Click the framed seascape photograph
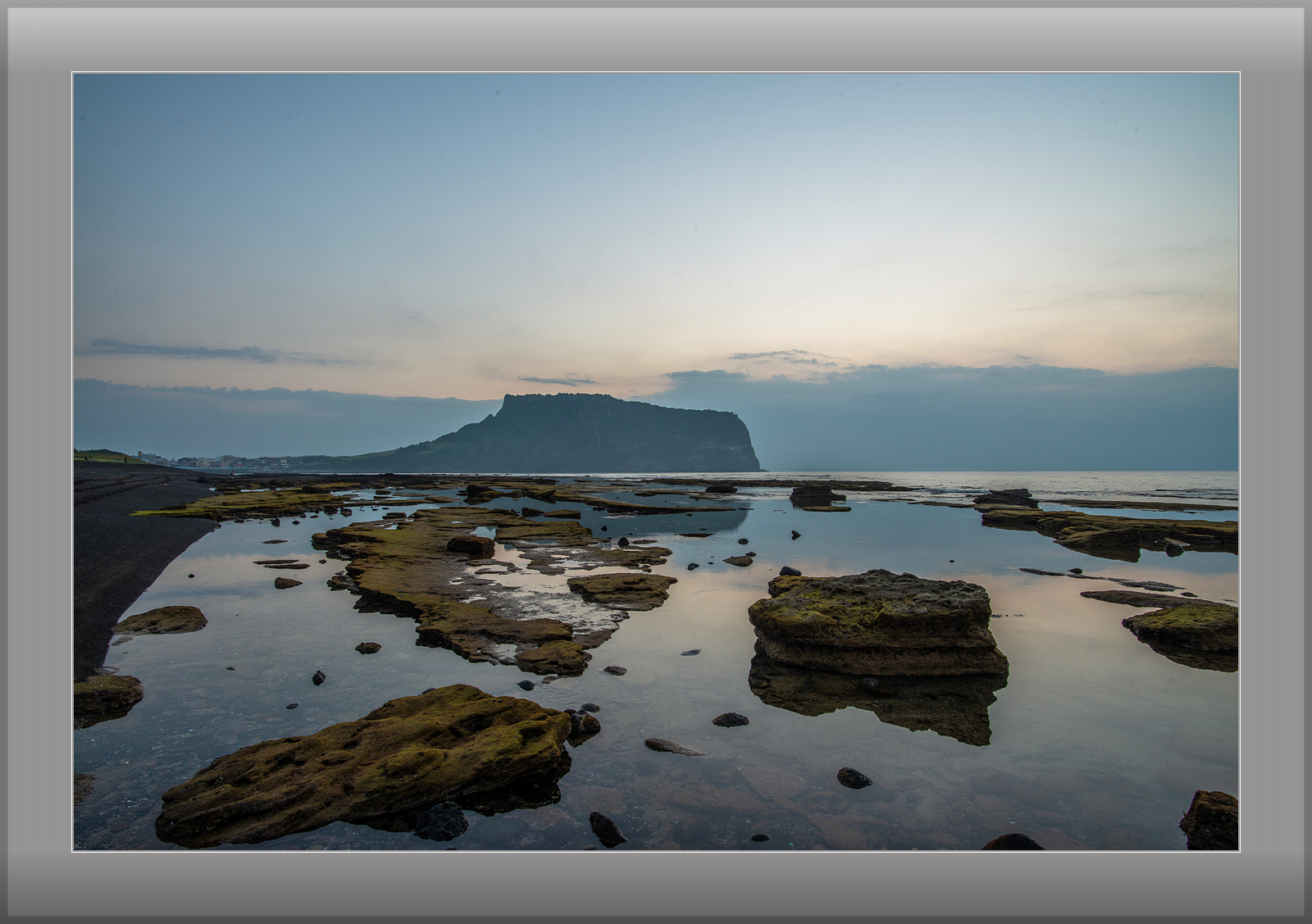 coord(656,462)
